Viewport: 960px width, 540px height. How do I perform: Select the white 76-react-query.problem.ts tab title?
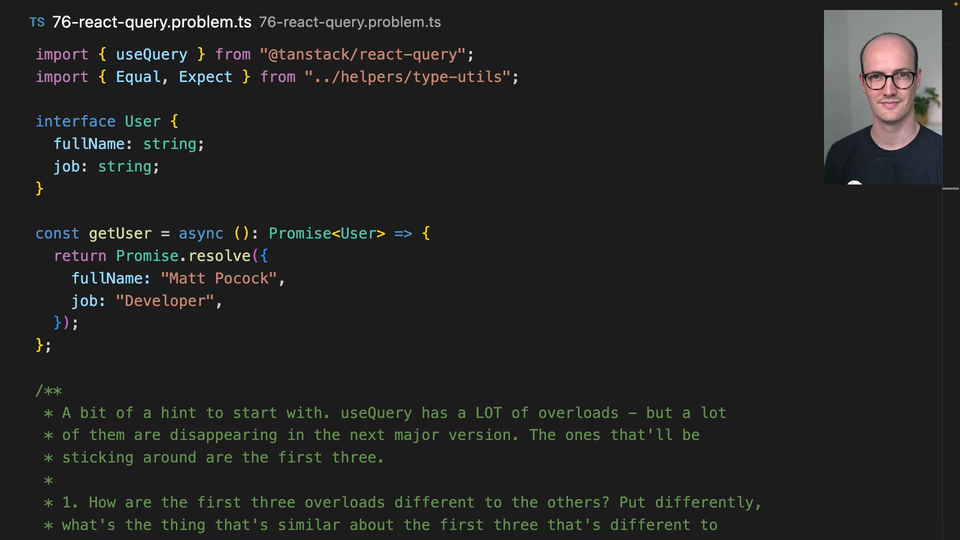pyautogui.click(x=150, y=22)
